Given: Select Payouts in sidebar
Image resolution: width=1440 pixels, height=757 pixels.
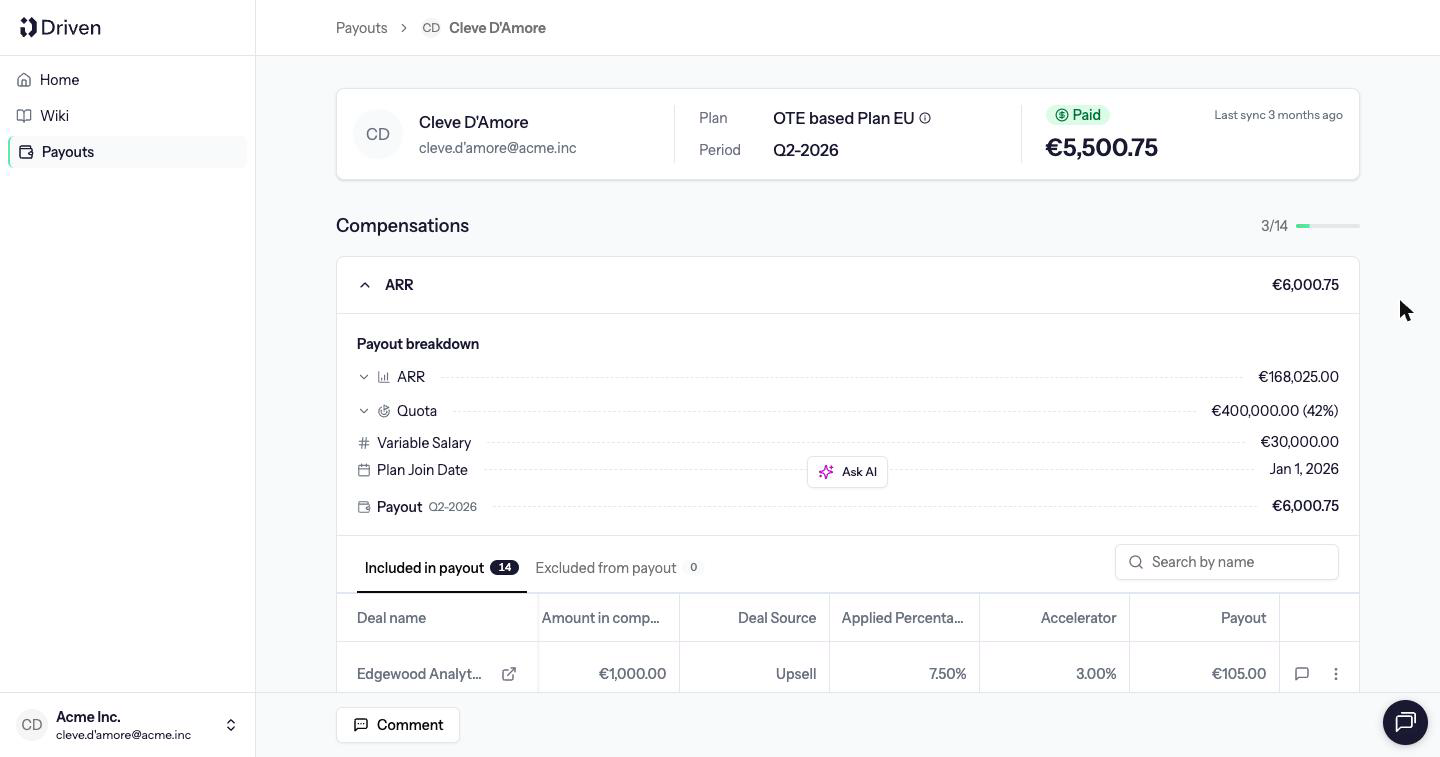Looking at the screenshot, I should tap(127, 152).
